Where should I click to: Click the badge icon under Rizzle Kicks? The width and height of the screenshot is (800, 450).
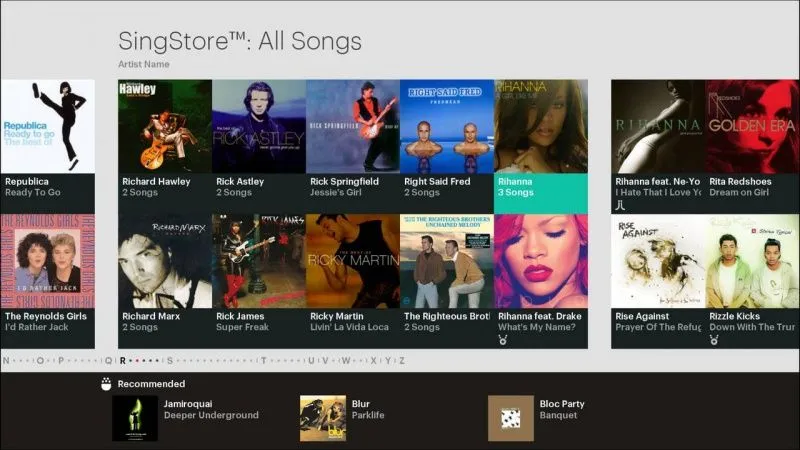pyautogui.click(x=714, y=340)
